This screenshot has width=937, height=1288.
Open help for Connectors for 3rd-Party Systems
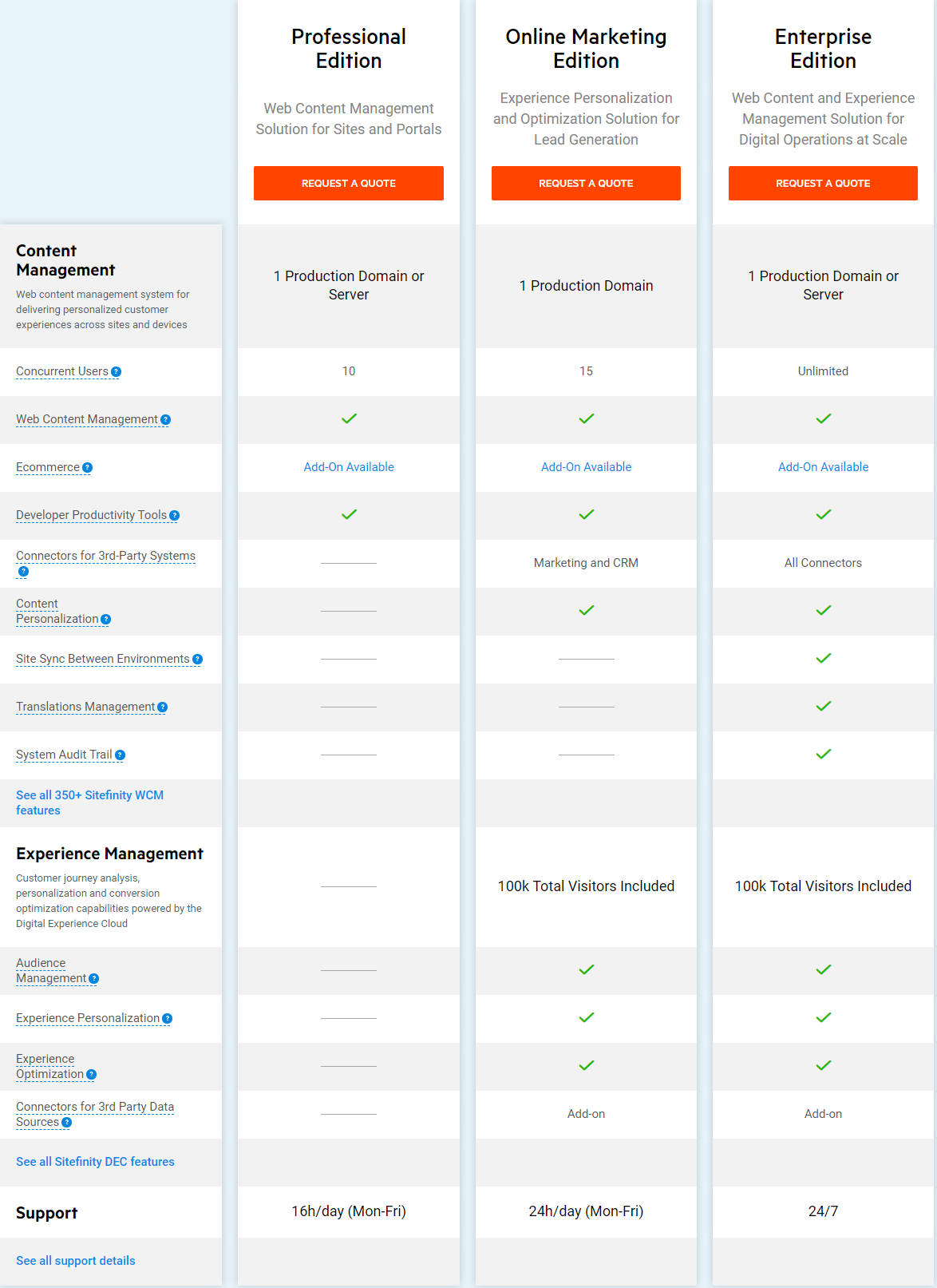[x=23, y=571]
